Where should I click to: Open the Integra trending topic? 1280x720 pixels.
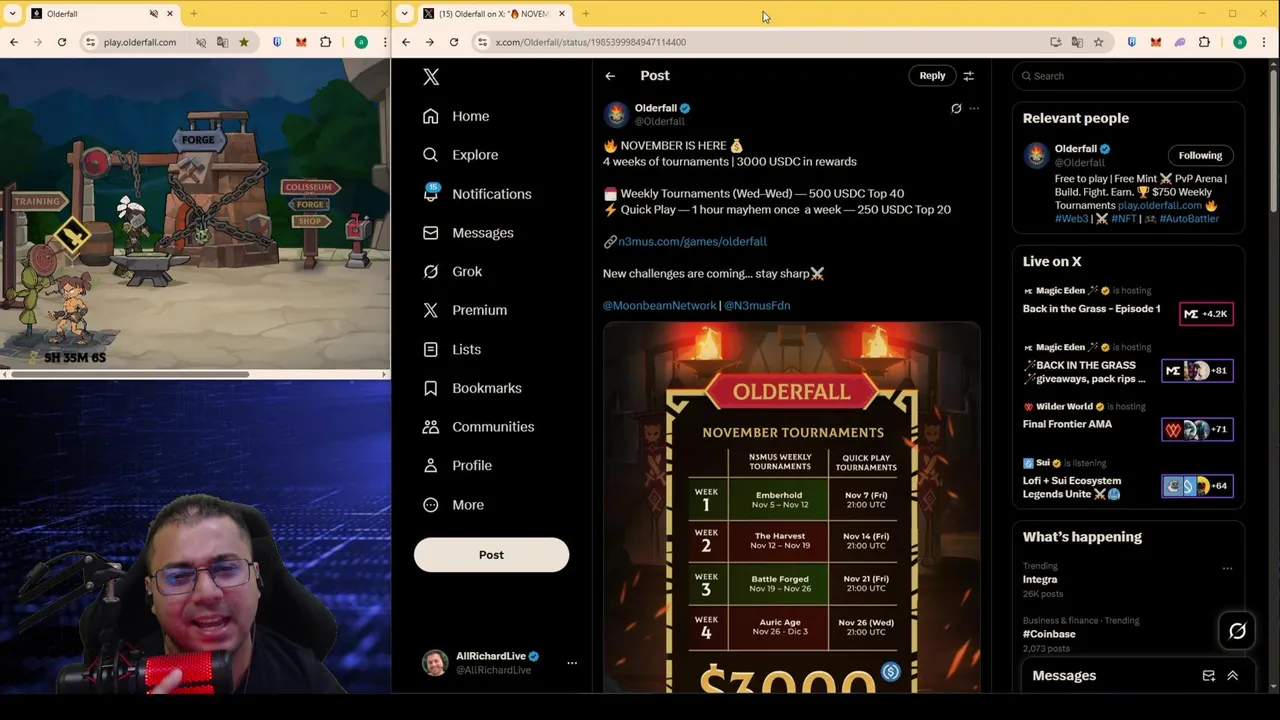pos(1040,579)
